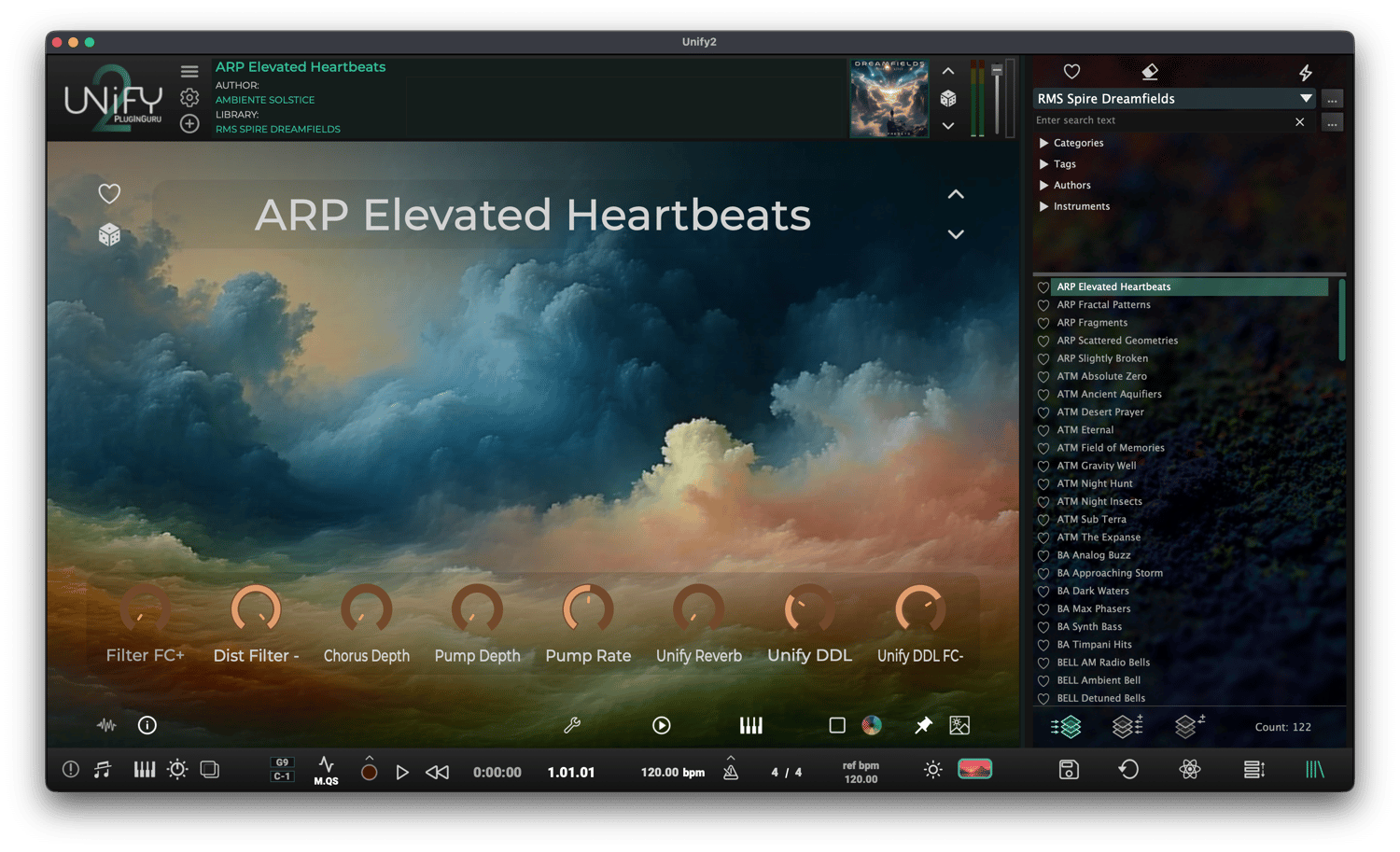Click the up chevron beside the large patch title

[956, 194]
